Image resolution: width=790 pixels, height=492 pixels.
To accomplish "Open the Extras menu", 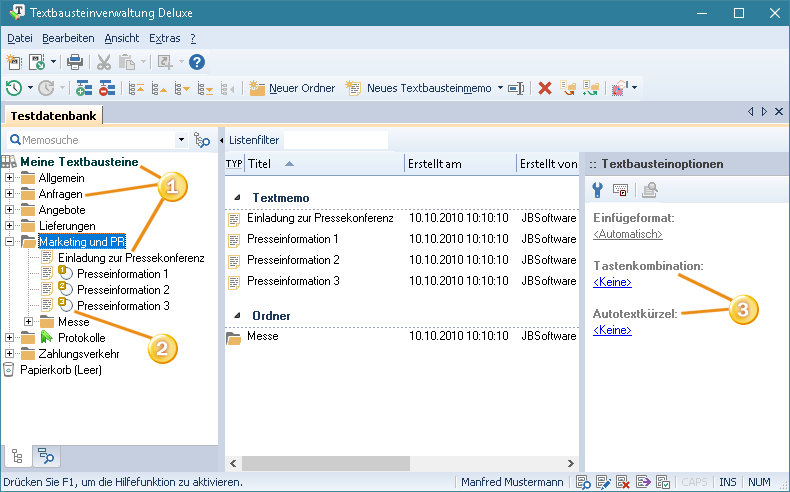I will coord(164,38).
